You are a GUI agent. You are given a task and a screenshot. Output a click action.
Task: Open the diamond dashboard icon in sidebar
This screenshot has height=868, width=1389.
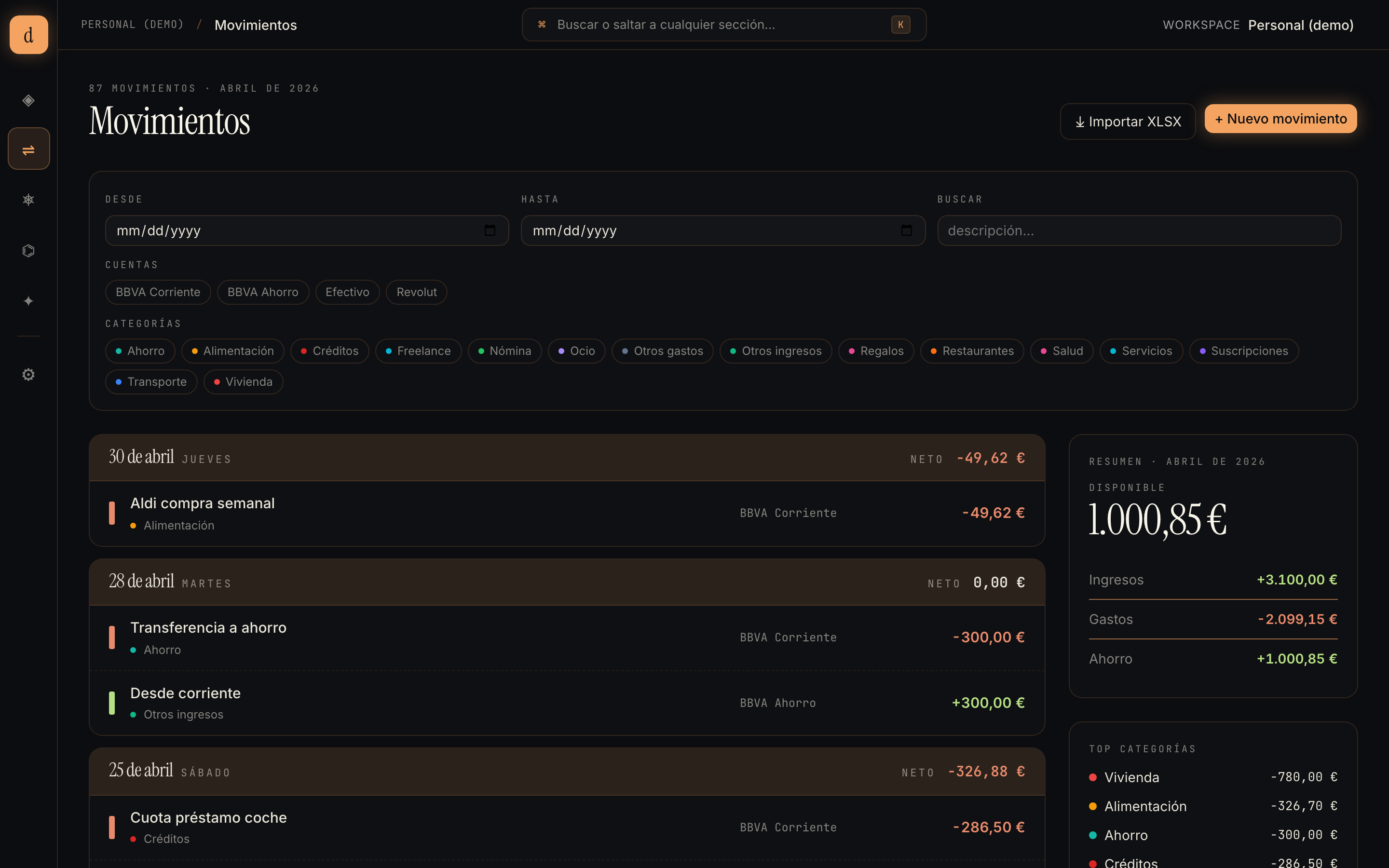pyautogui.click(x=29, y=100)
